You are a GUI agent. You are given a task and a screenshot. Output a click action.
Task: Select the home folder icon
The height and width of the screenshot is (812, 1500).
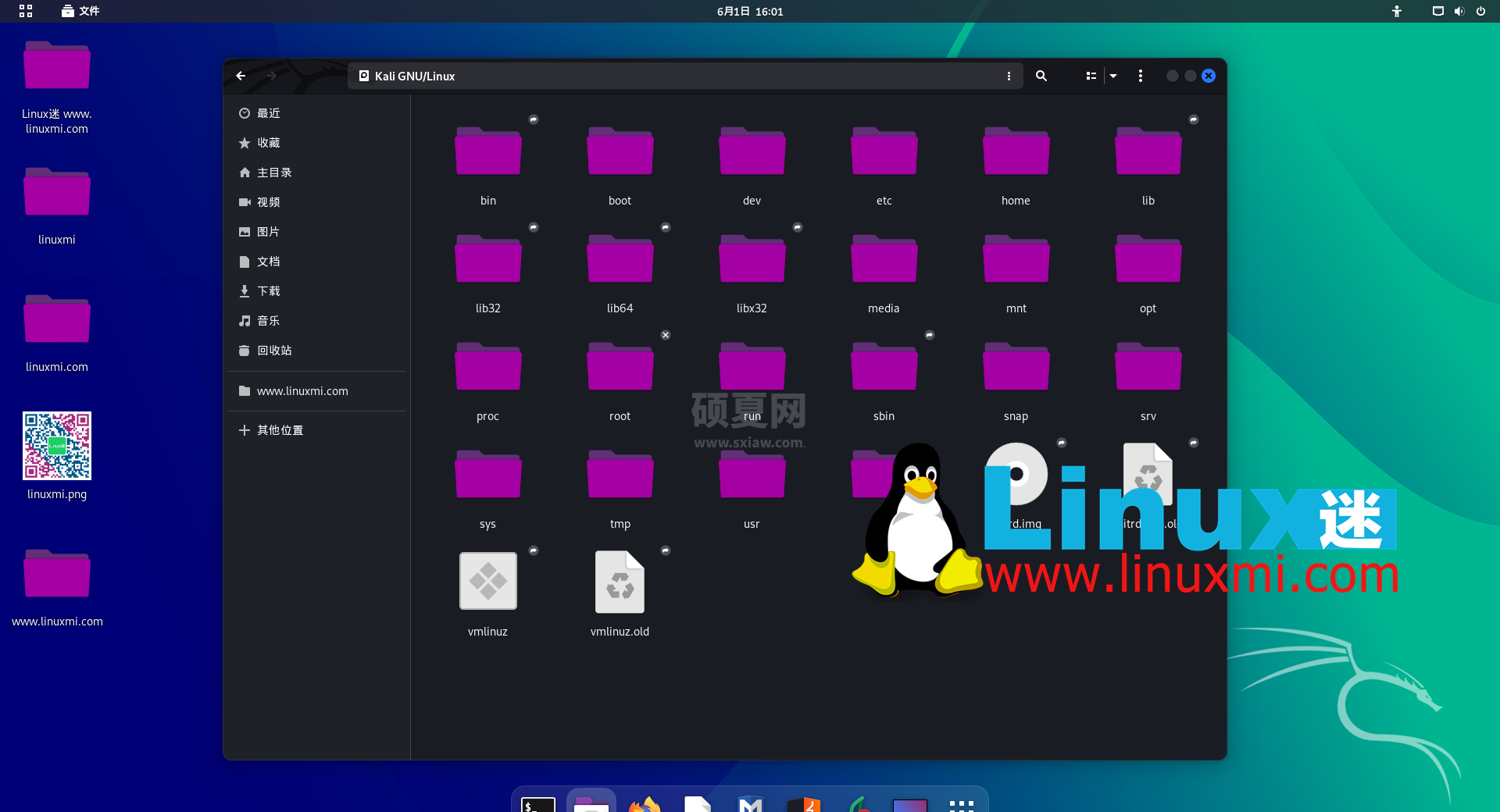[1016, 151]
